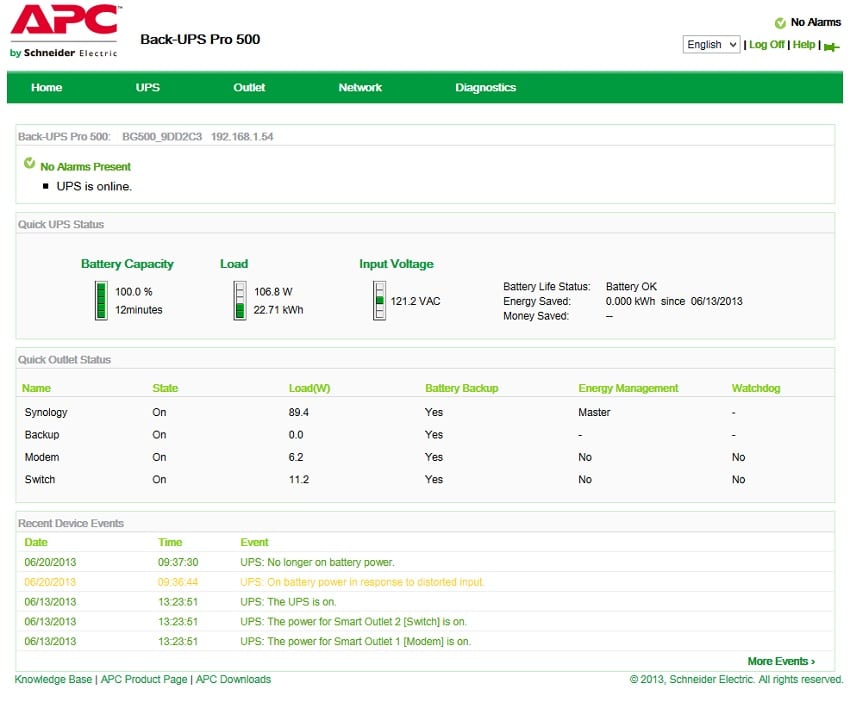
Task: Select the Backup outlet name
Action: click(42, 435)
